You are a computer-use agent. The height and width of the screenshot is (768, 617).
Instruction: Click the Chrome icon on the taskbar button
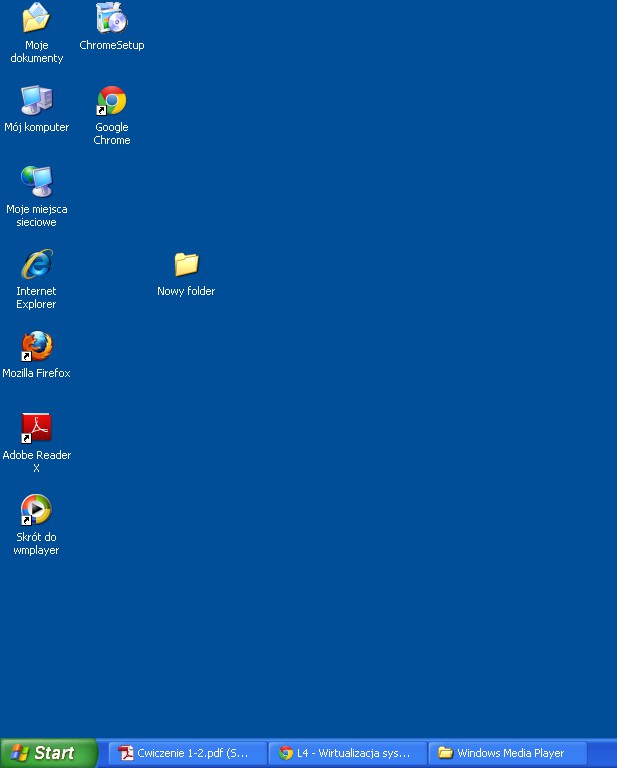(286, 753)
